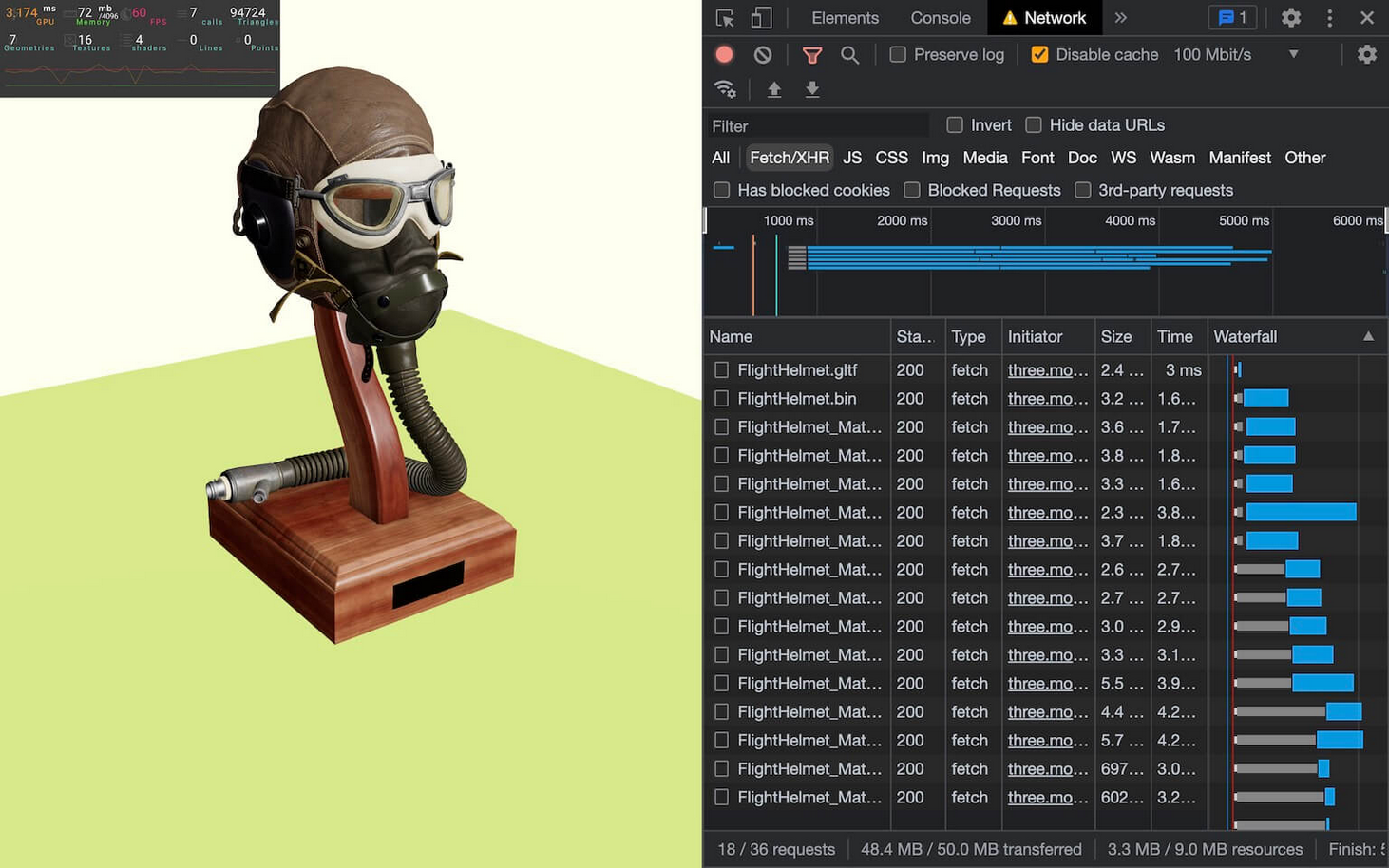
Task: Import HAR file upload arrow icon
Action: pos(774,89)
